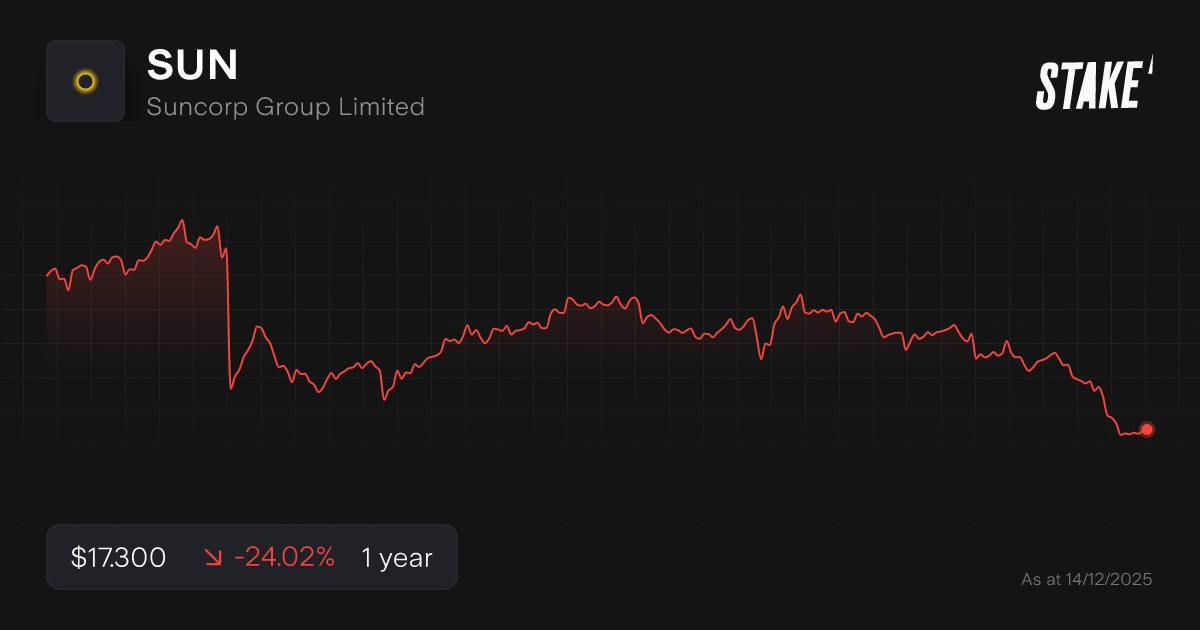This screenshot has height=630, width=1200.
Task: Click the Suncorp Group Limited company name
Action: pyautogui.click(x=285, y=106)
